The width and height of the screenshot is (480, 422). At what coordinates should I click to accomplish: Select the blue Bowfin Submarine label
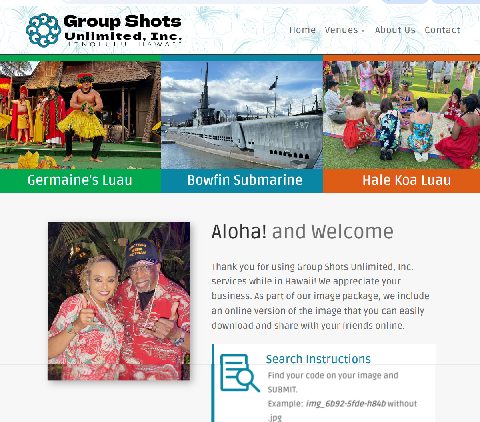(x=242, y=180)
